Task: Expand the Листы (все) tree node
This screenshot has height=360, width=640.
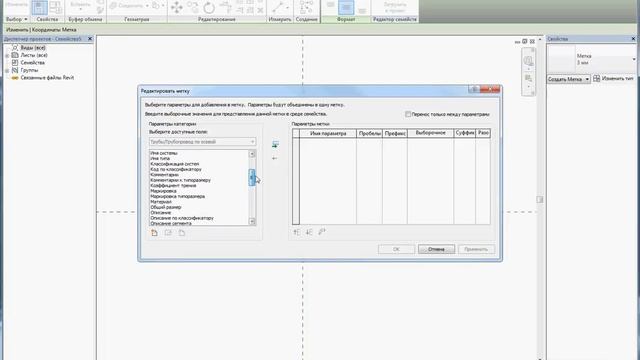Action: pyautogui.click(x=7, y=56)
